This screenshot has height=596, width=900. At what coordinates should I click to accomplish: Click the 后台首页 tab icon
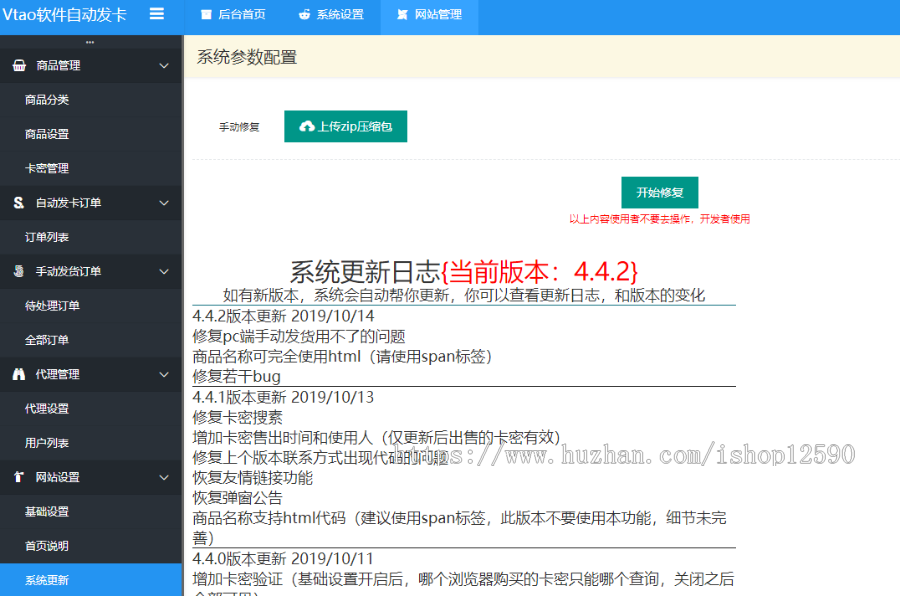[x=206, y=14]
